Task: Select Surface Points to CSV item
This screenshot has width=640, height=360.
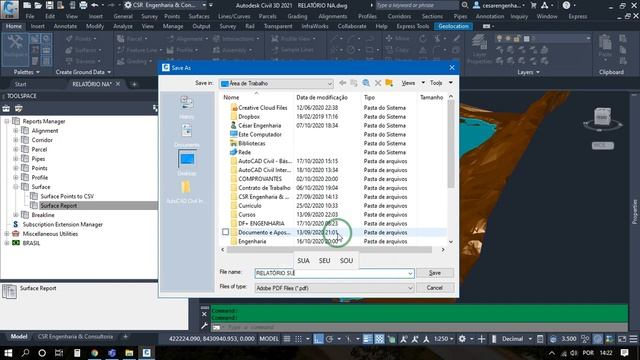Action: [67, 196]
